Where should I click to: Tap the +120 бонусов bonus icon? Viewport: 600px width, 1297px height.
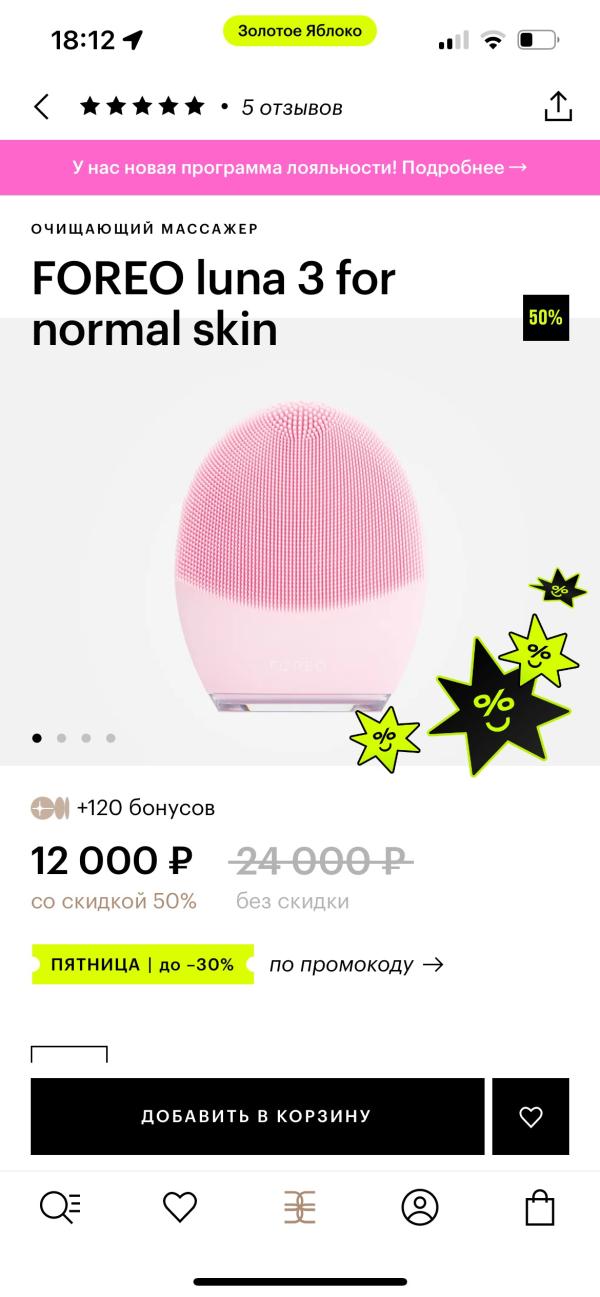click(x=50, y=808)
